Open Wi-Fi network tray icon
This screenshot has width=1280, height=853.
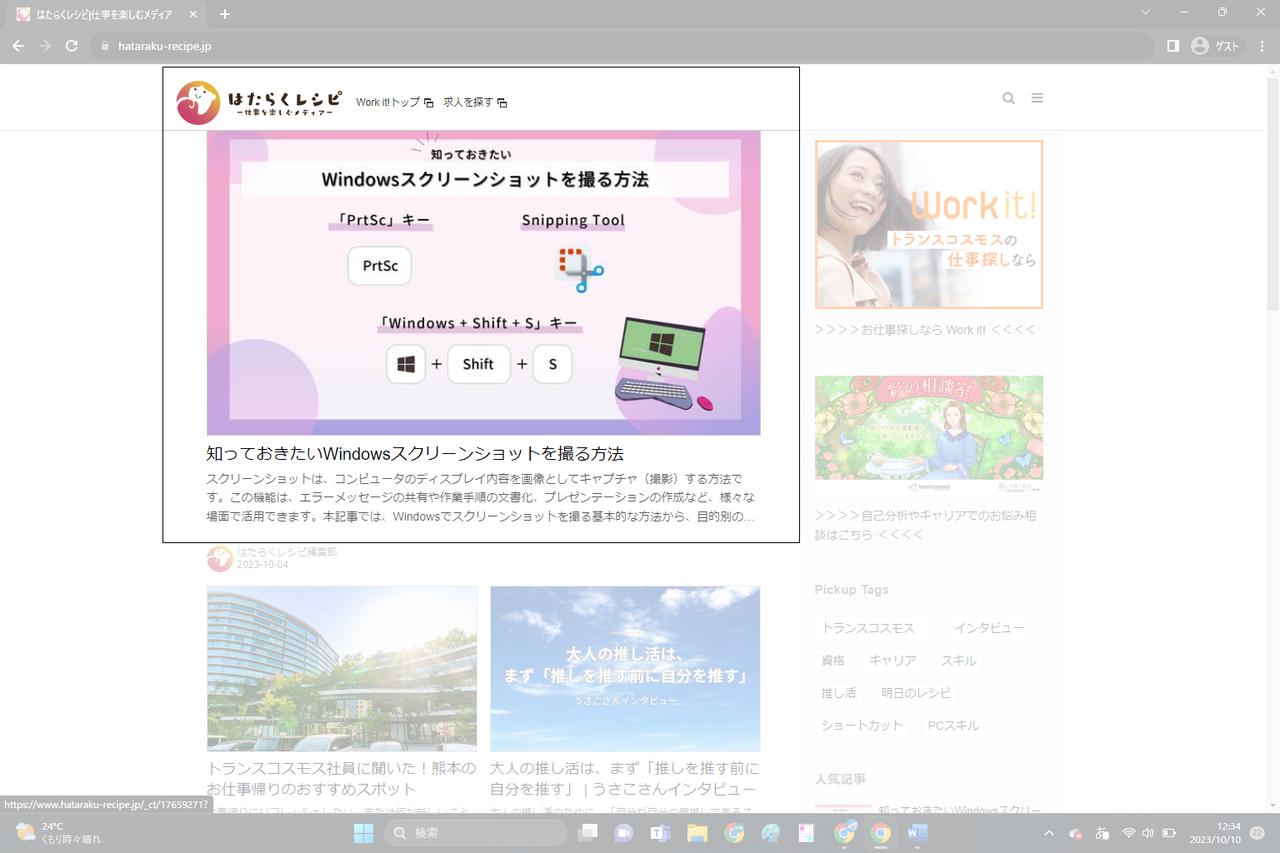click(x=1129, y=833)
